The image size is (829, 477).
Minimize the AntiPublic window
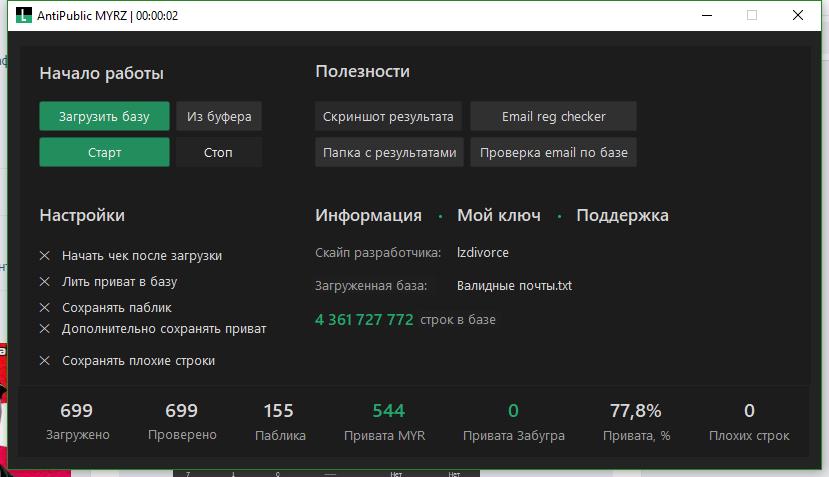click(x=706, y=16)
